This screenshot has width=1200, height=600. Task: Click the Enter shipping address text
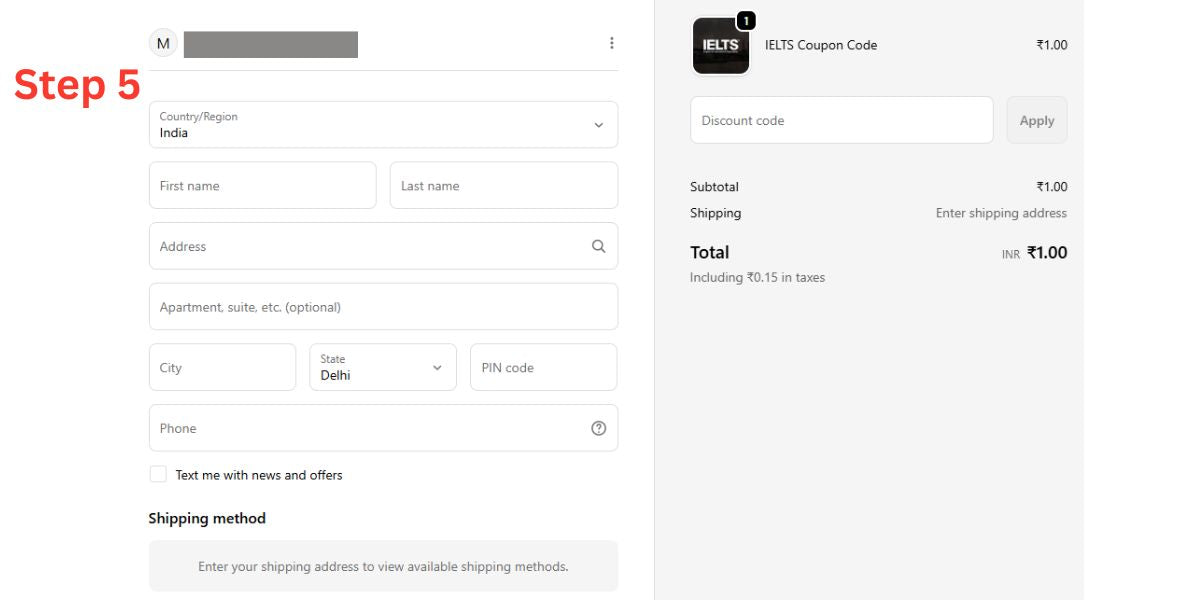pos(1001,213)
